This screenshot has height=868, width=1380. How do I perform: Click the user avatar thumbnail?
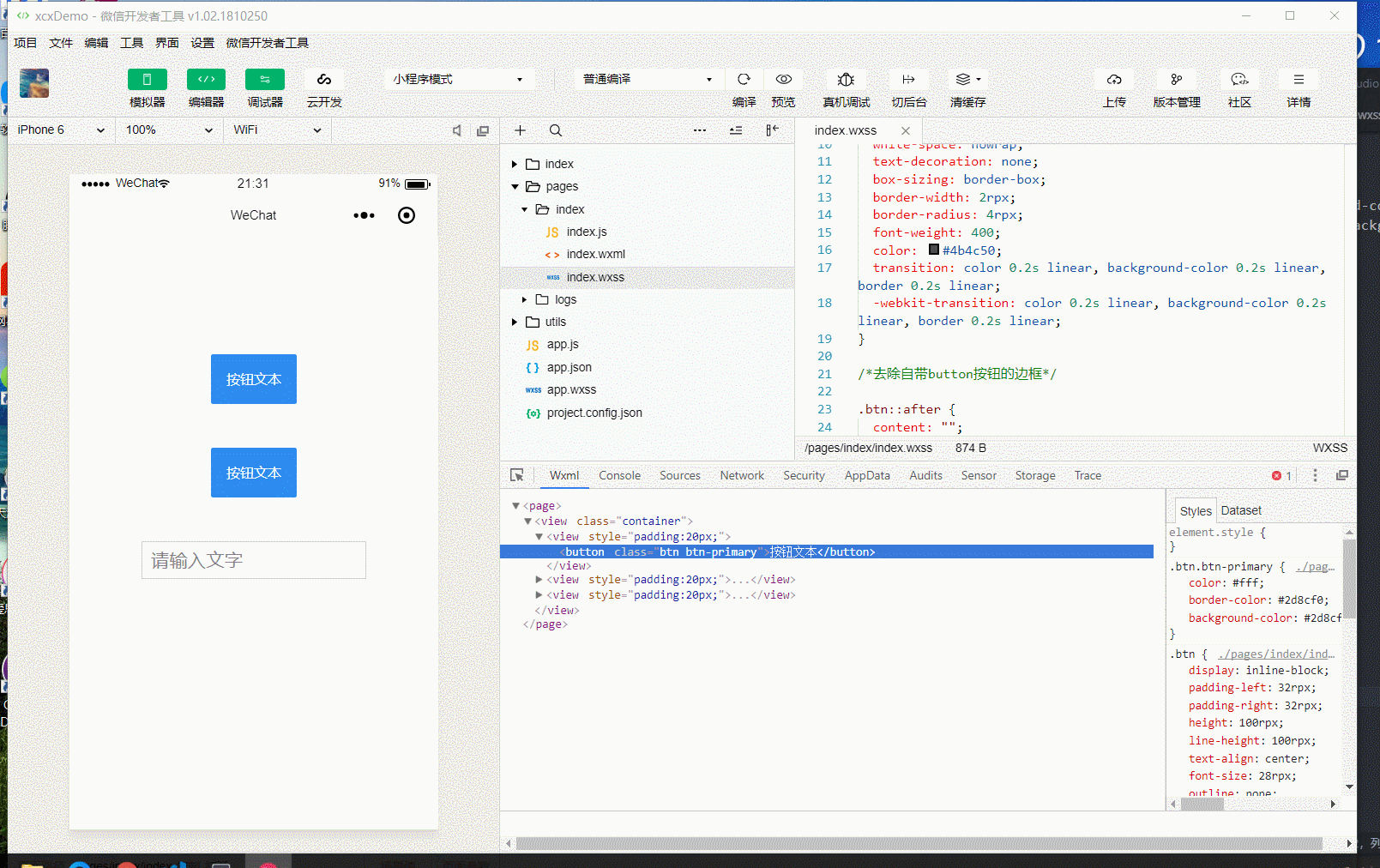tap(34, 83)
